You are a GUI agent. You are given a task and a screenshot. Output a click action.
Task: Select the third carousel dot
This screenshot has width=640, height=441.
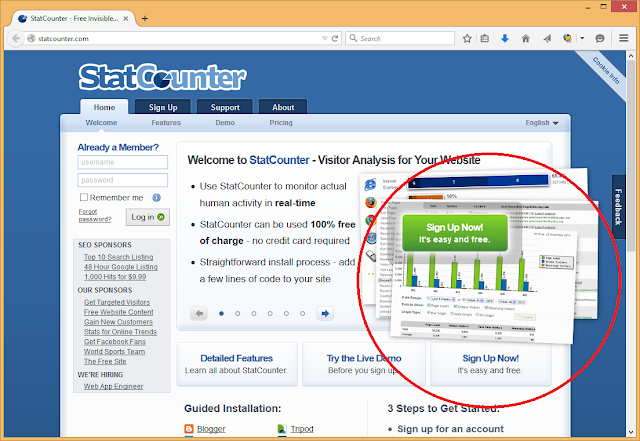[254, 314]
